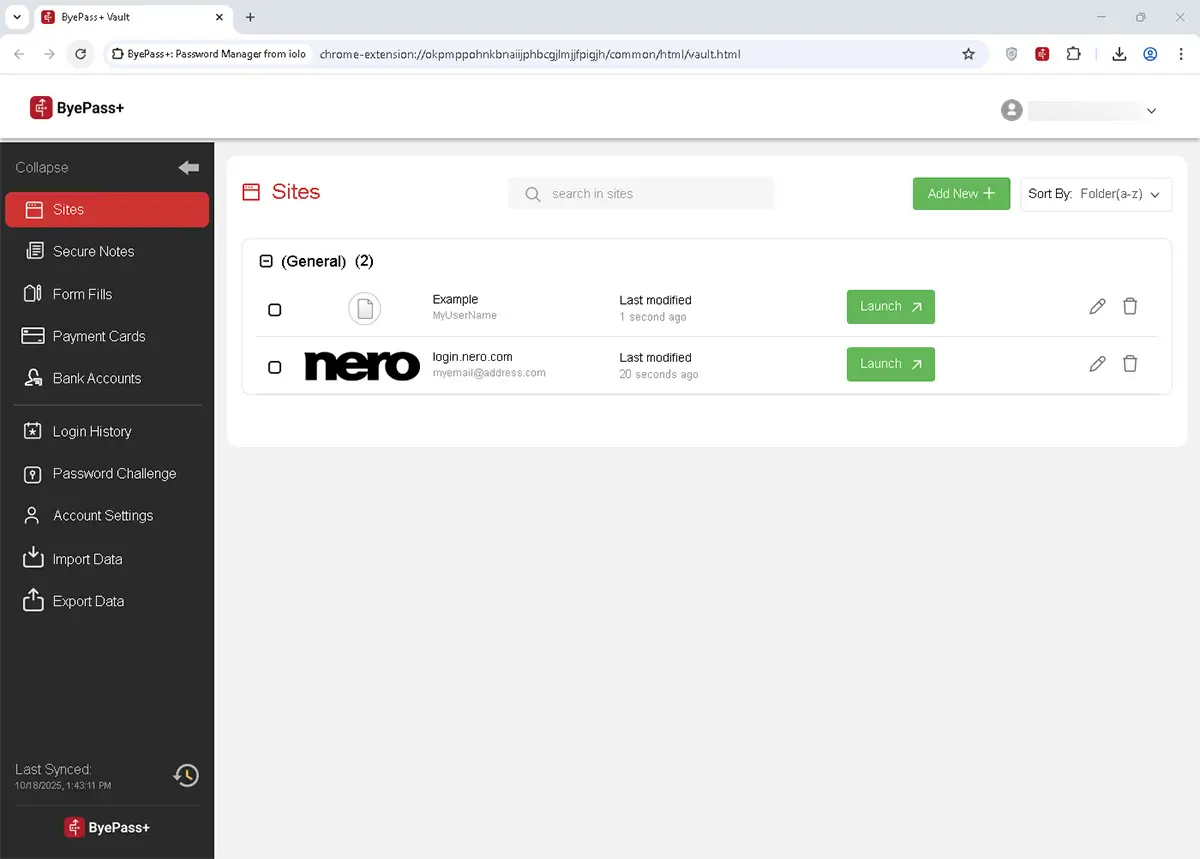This screenshot has height=859, width=1200.
Task: Open the Export Data tool
Action: pyautogui.click(x=87, y=600)
